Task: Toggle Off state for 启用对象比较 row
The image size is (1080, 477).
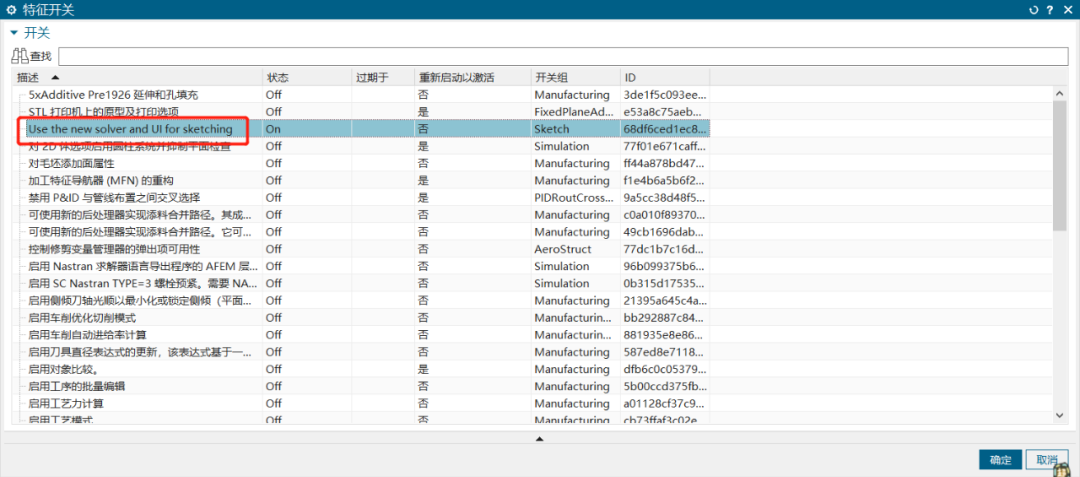Action: click(x=273, y=369)
